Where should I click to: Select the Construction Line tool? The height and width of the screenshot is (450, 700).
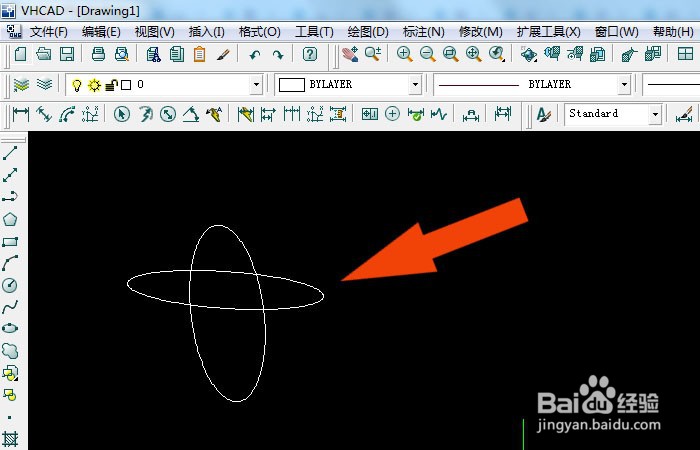[10, 175]
